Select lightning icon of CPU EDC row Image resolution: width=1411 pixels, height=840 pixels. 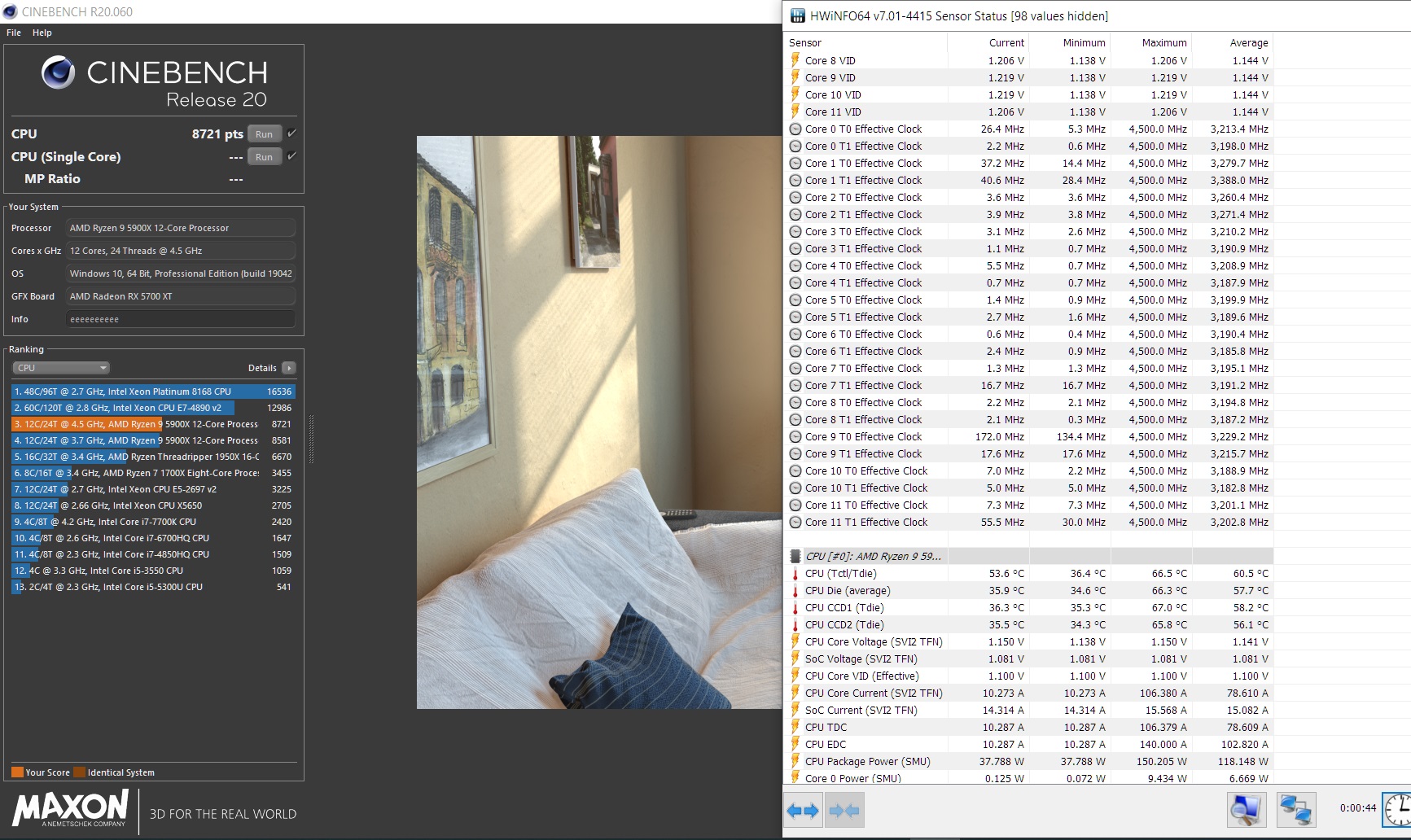point(795,744)
